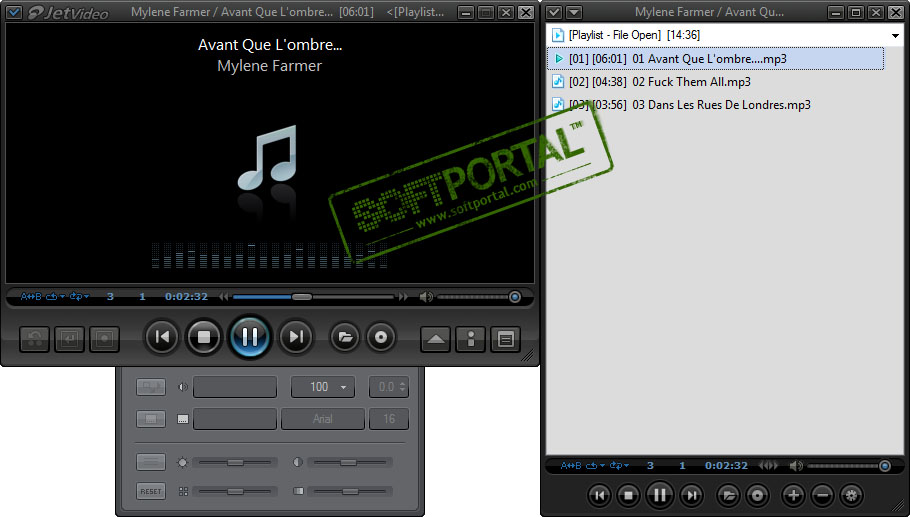
Task: Click the subtitle field beside subtitle icon
Action: pos(235,419)
